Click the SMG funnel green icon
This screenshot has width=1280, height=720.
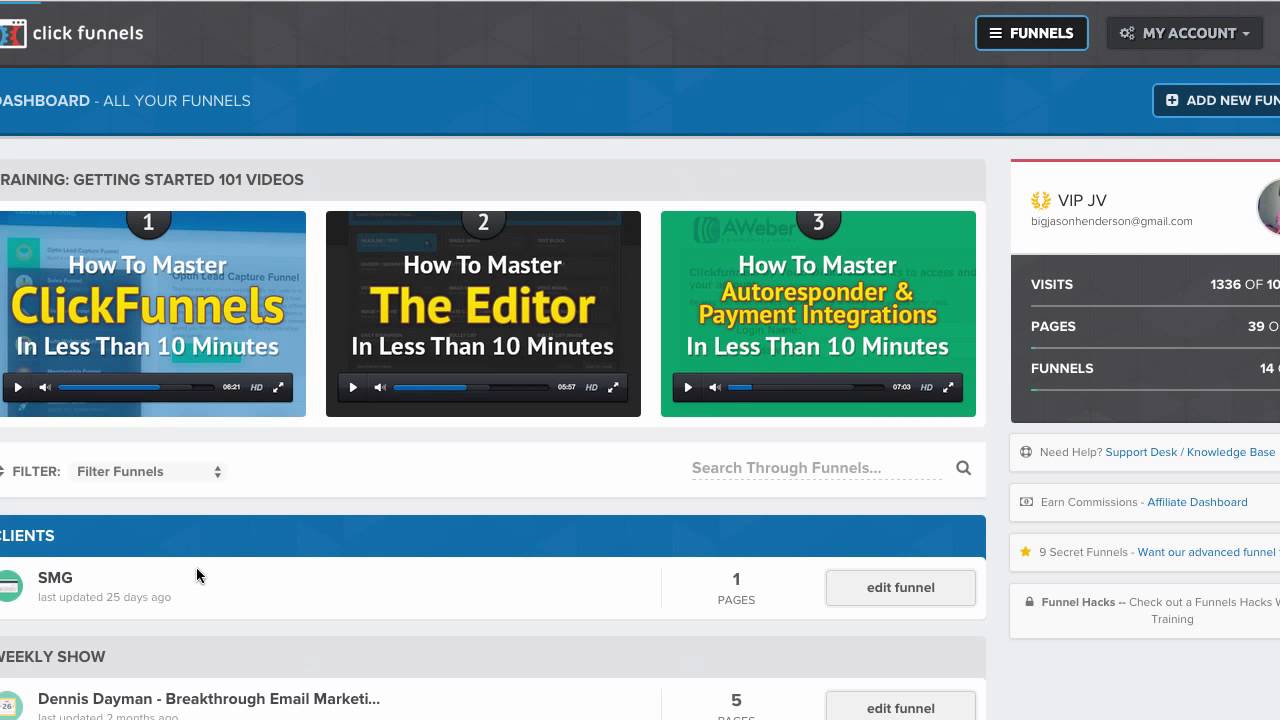point(10,586)
